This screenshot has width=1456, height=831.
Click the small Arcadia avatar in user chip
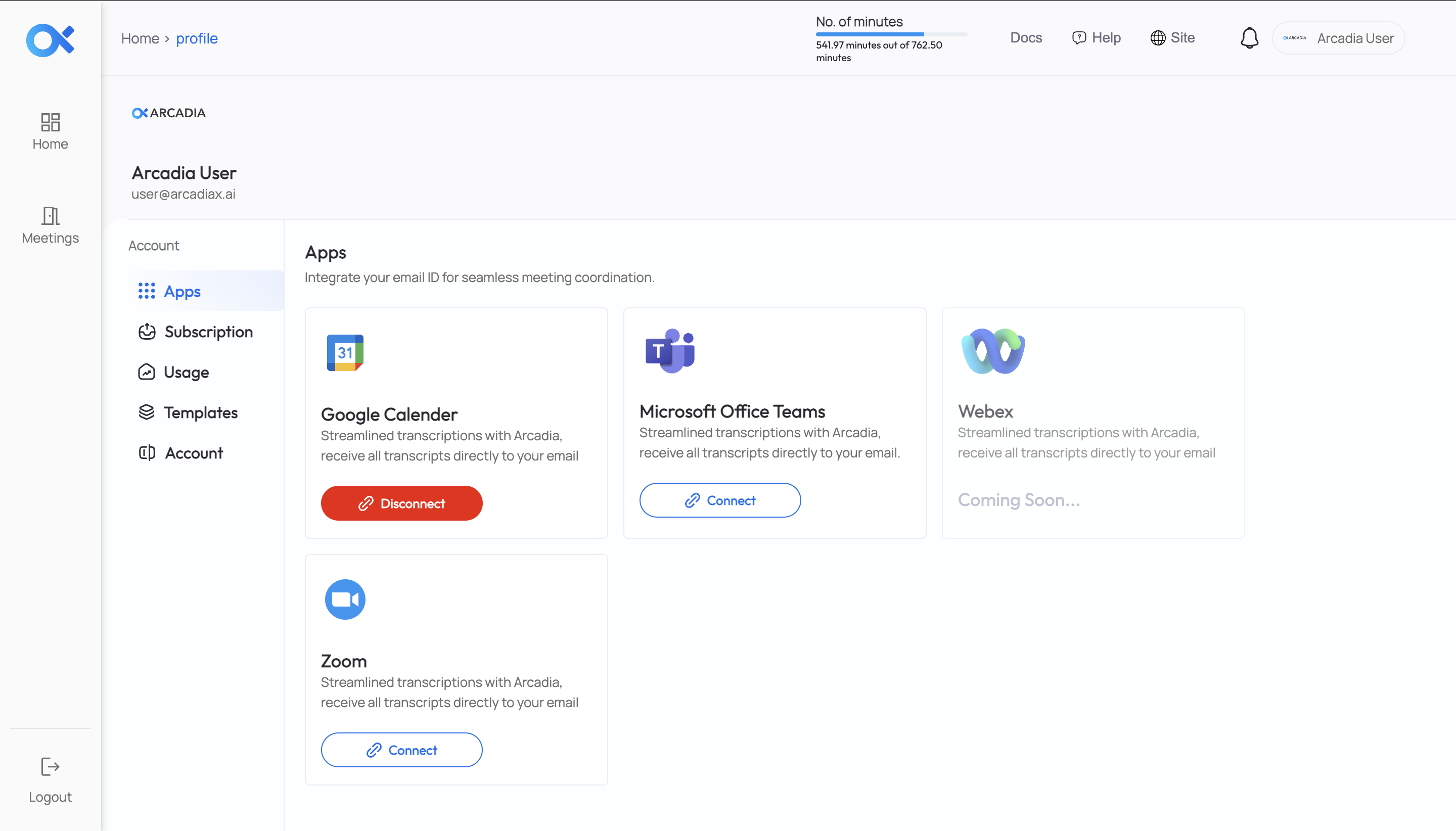[1295, 38]
